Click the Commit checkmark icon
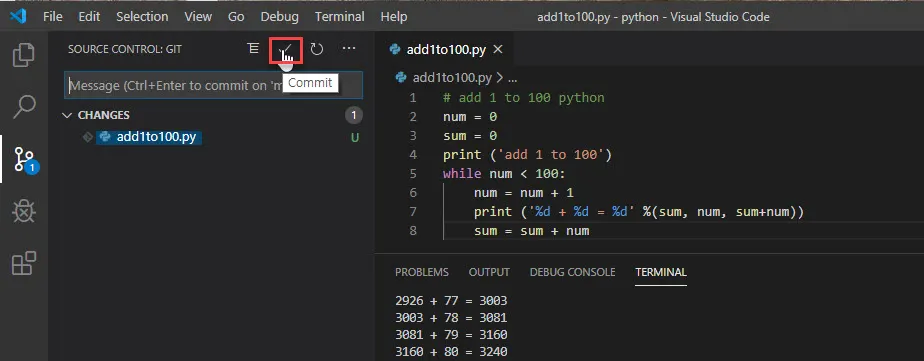This screenshot has height=361, width=924. (x=286, y=50)
